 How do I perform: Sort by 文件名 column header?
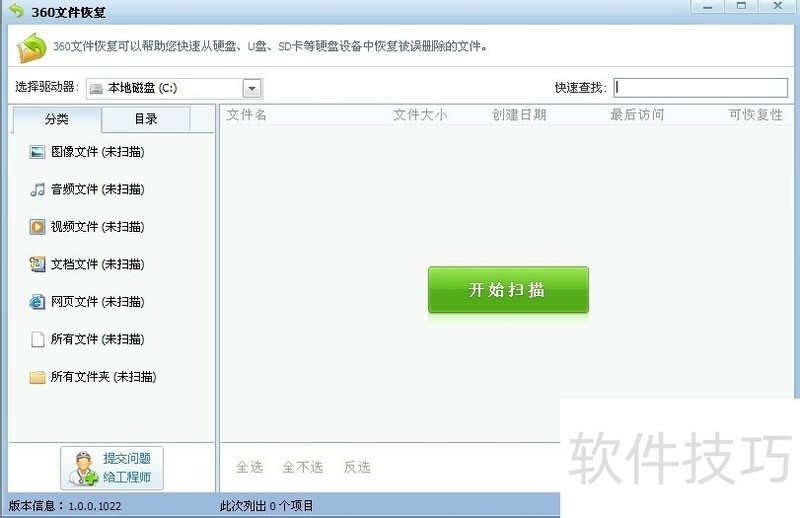246,115
